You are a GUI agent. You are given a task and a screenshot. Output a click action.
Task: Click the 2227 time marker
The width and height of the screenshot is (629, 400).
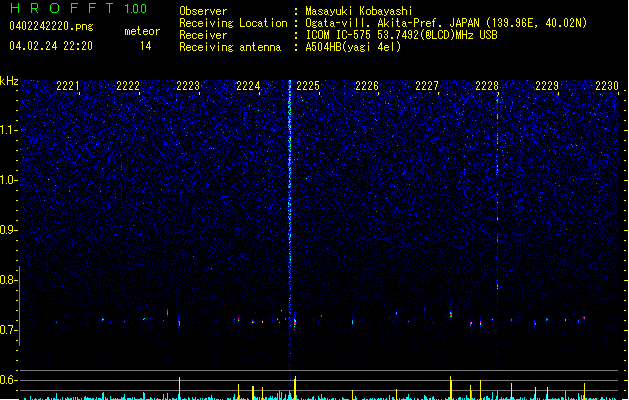pyautogui.click(x=427, y=86)
